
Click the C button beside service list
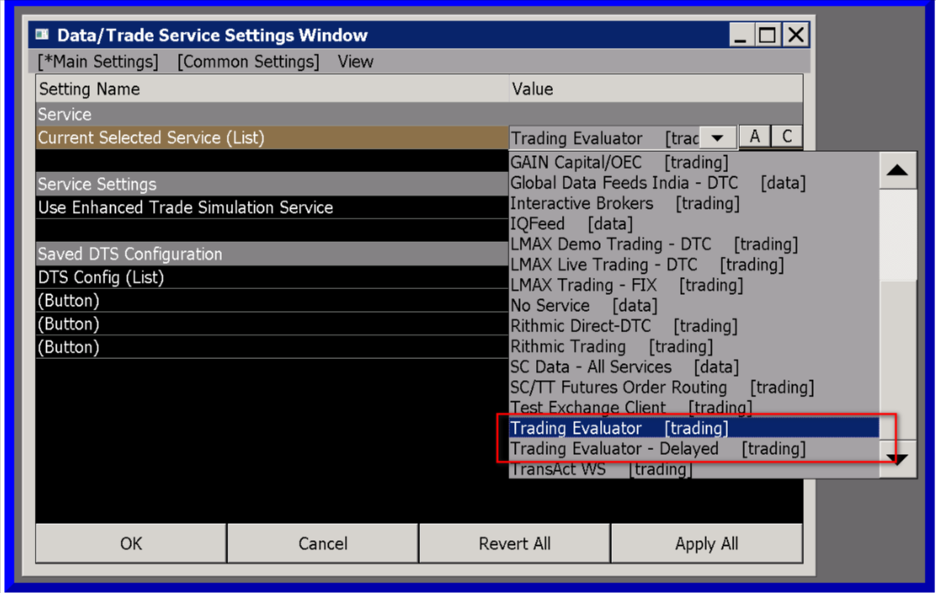point(787,137)
